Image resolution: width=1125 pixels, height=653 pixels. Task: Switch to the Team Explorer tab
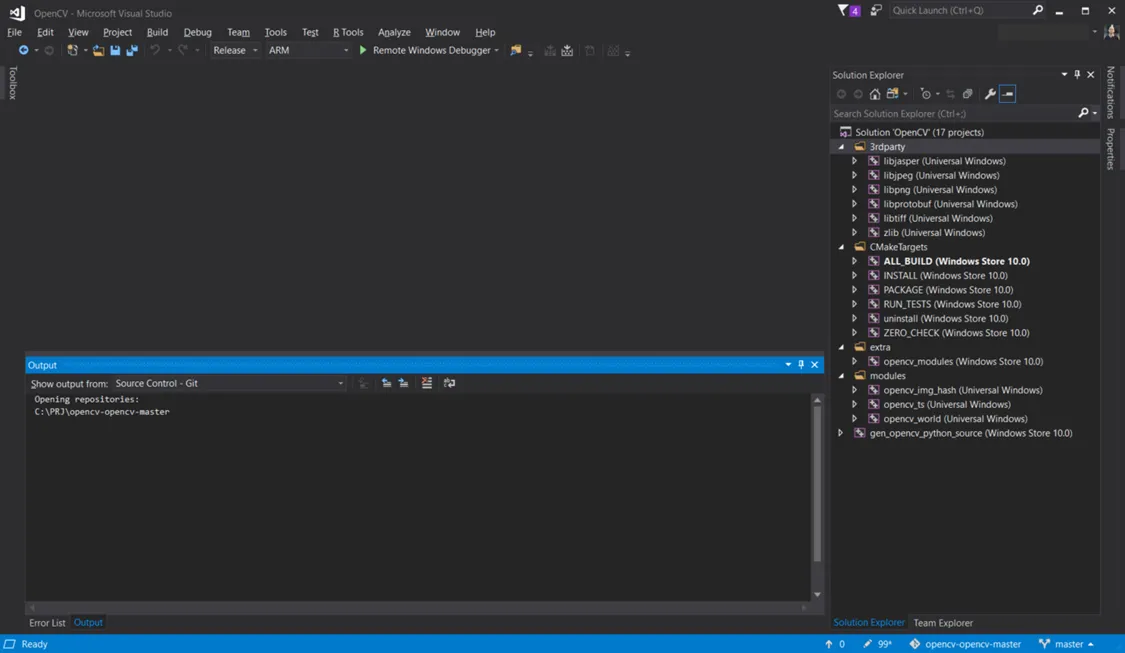click(x=943, y=623)
